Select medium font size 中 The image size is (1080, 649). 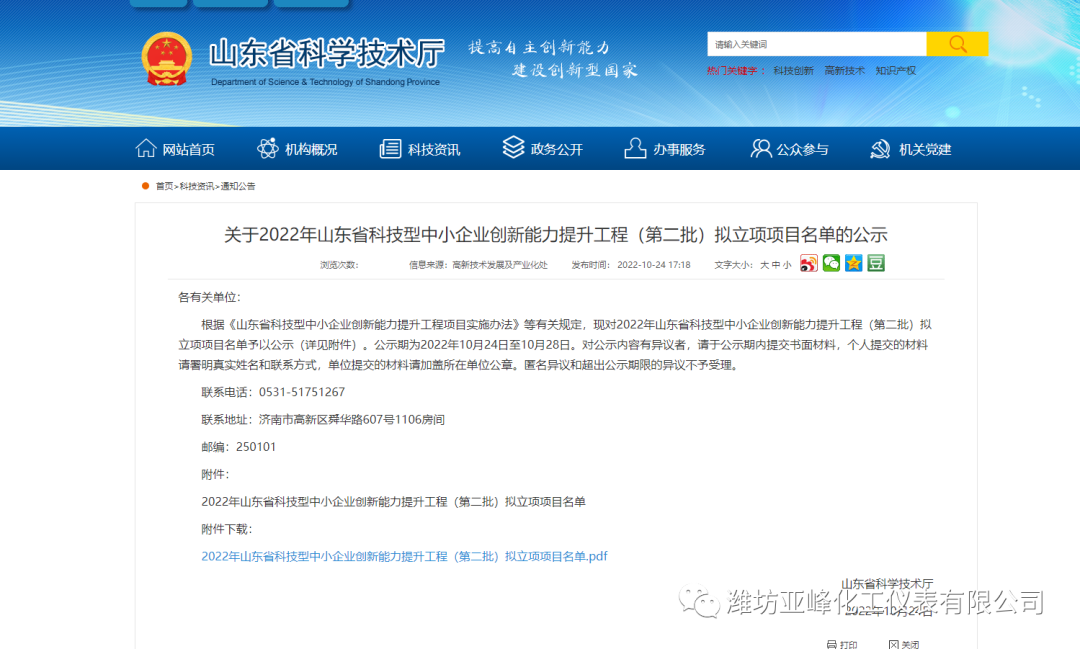[778, 263]
